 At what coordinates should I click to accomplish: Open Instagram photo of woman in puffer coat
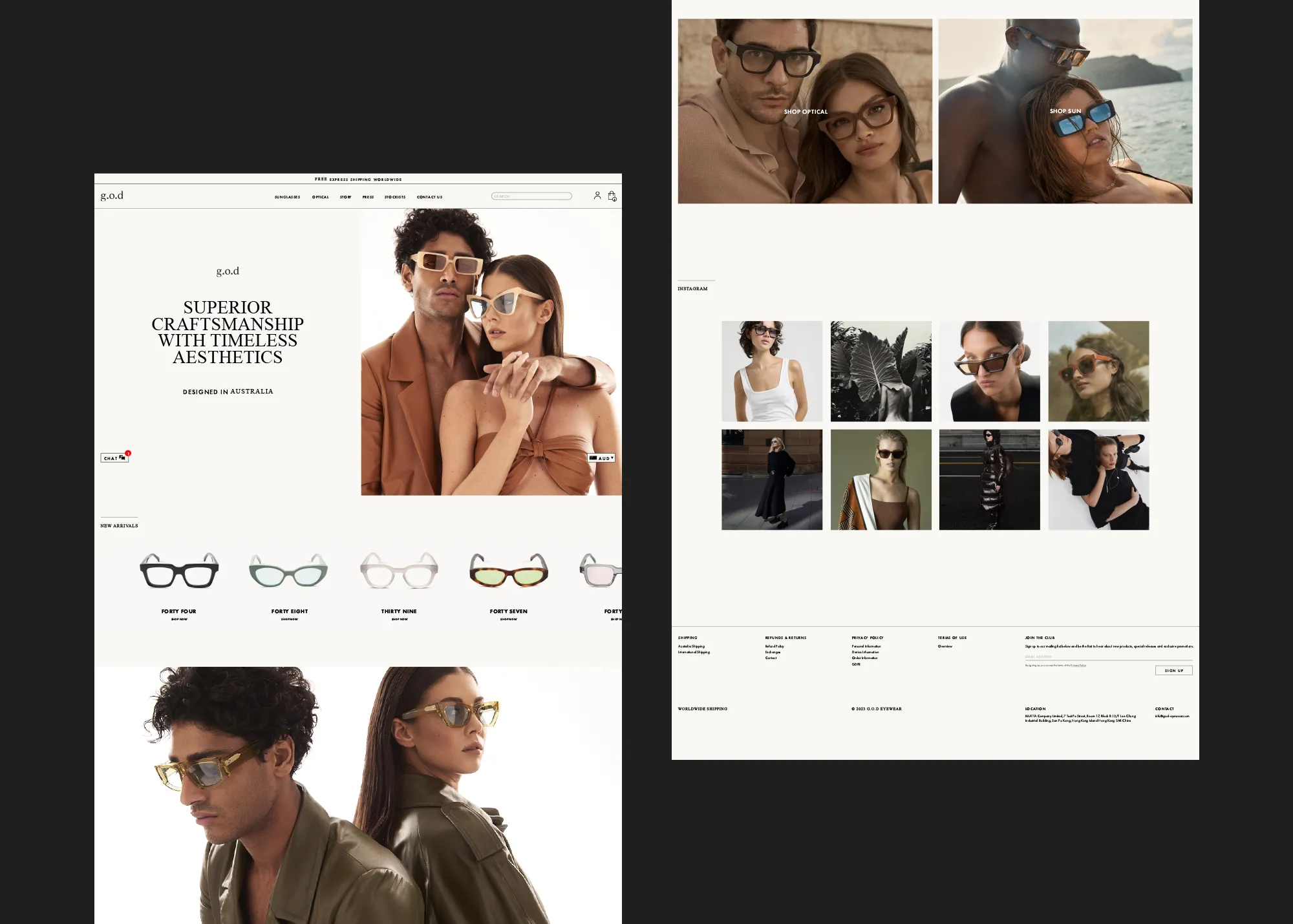[990, 479]
